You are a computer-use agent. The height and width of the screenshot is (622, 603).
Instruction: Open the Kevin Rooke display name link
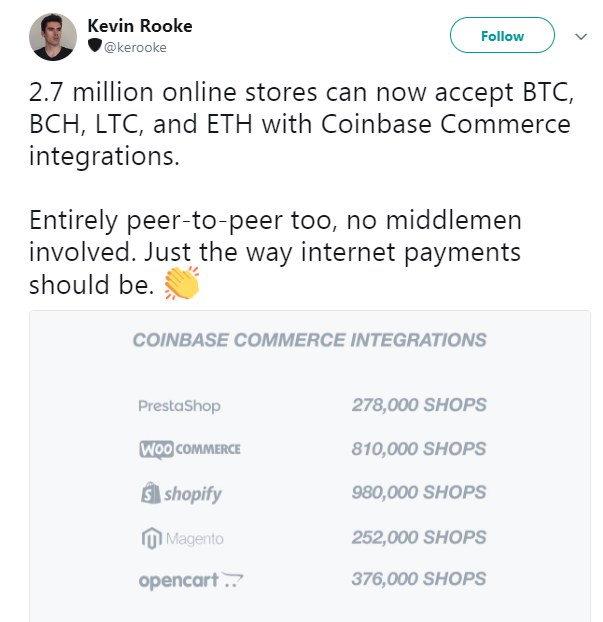[x=140, y=26]
